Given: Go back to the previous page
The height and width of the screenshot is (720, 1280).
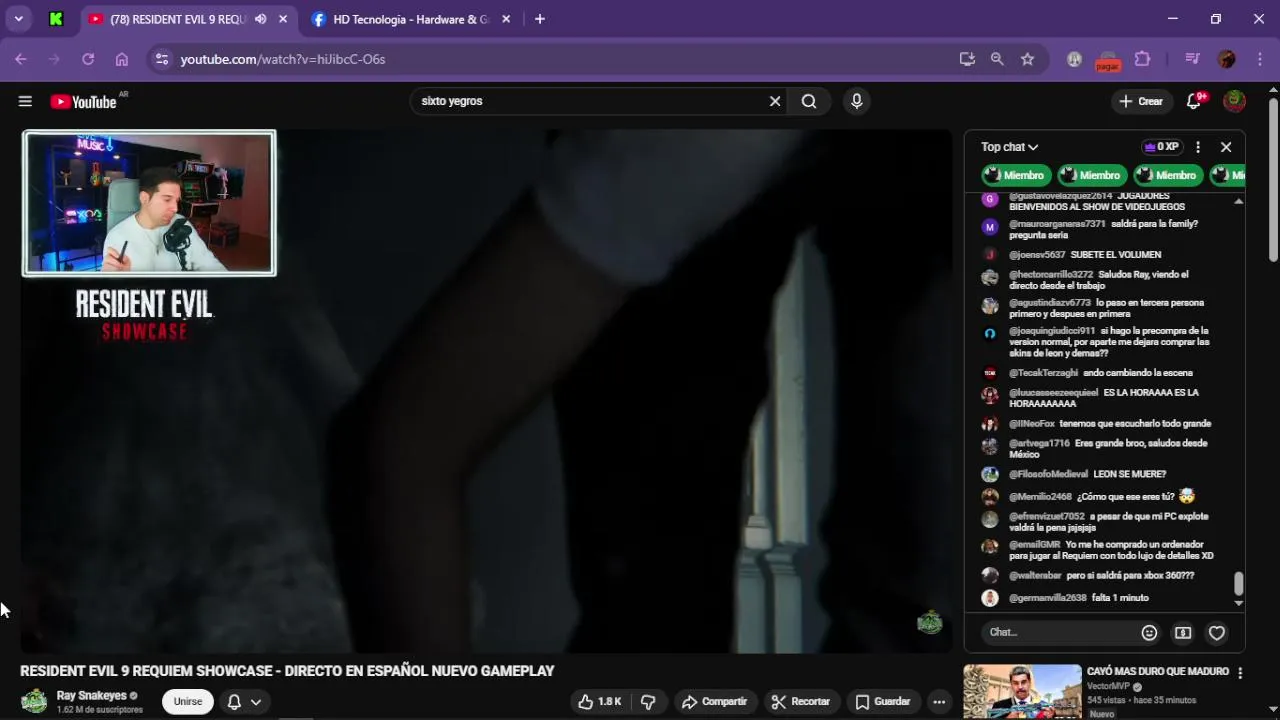Looking at the screenshot, I should click(x=21, y=59).
